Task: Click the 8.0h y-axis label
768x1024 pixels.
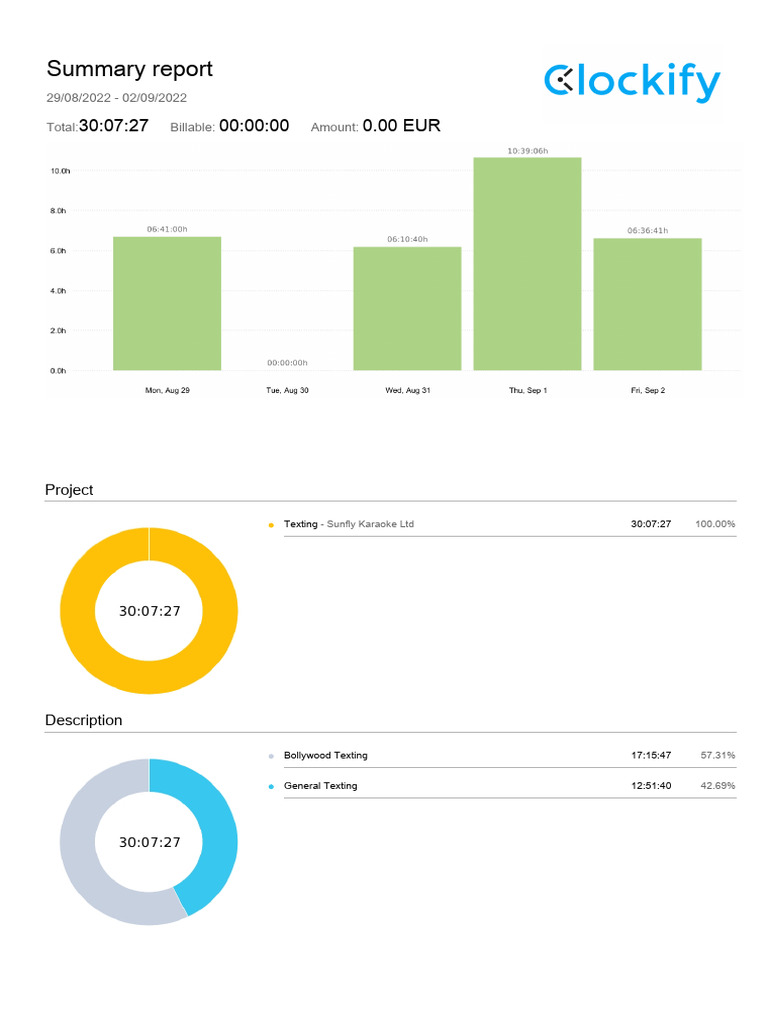Action: [x=58, y=211]
